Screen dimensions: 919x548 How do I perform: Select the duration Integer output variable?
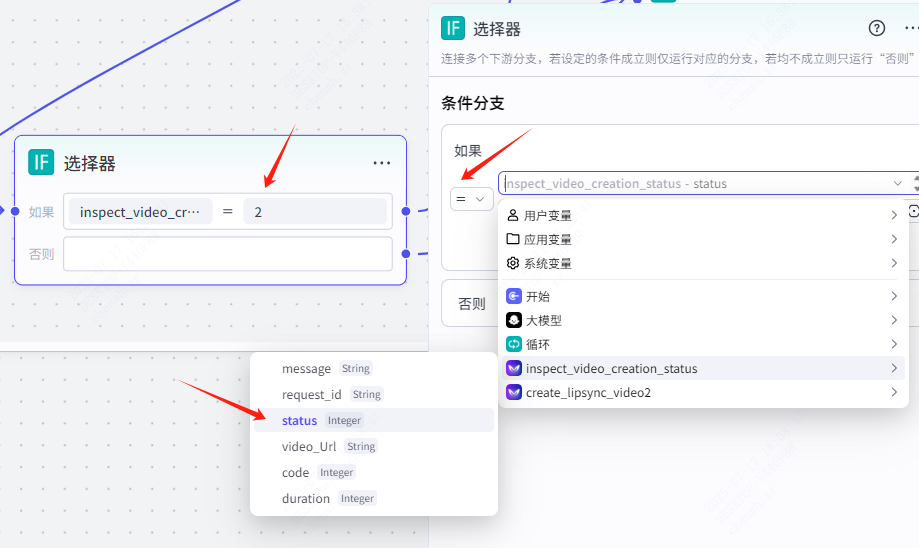coord(374,498)
